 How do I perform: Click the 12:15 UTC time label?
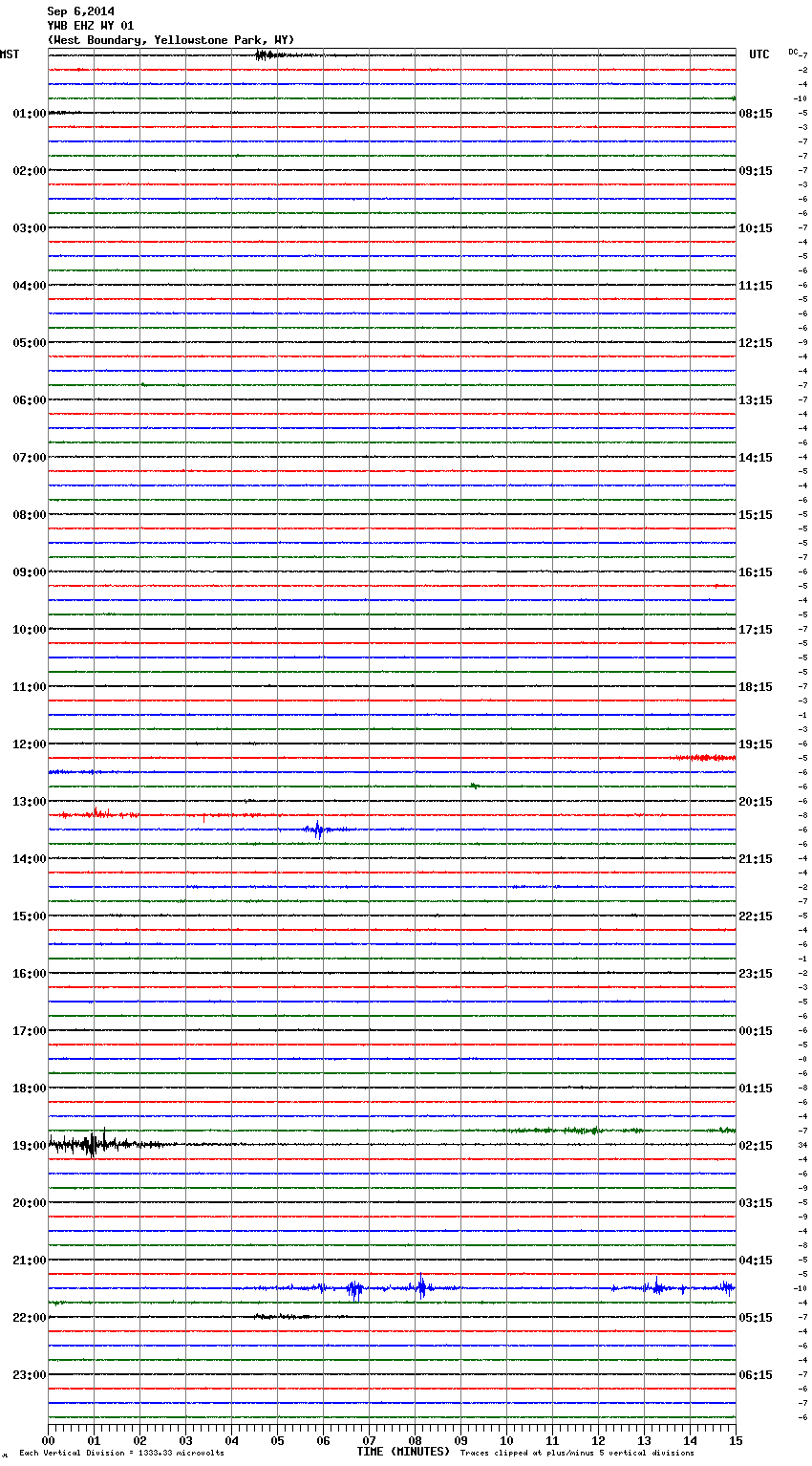click(756, 343)
